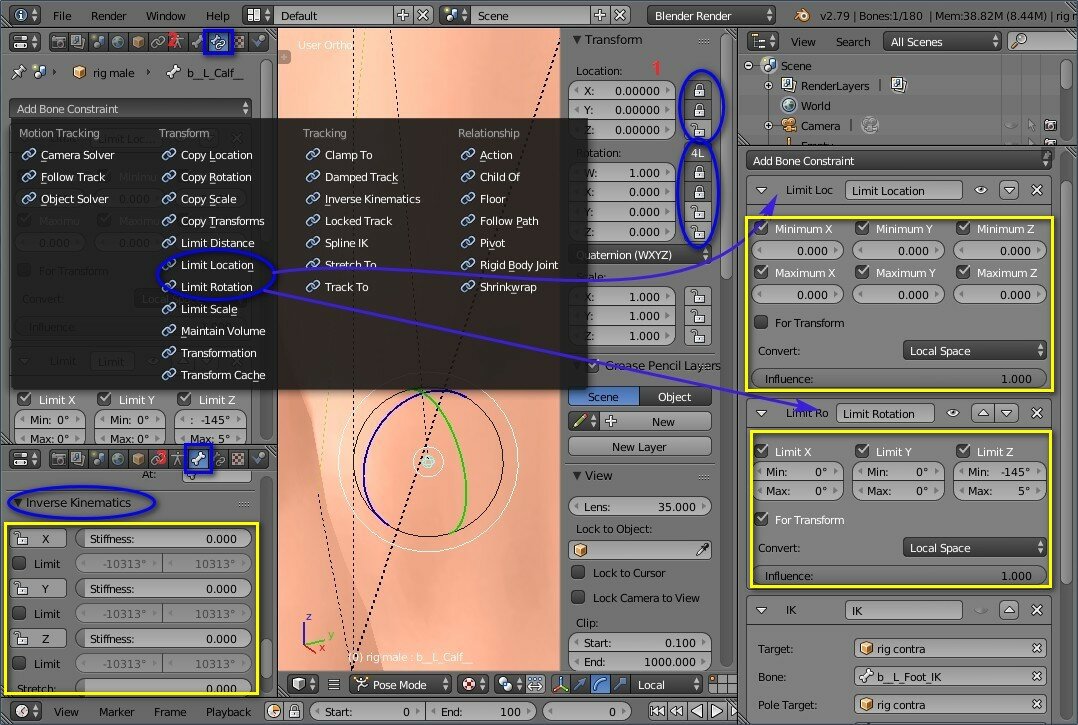
Task: Lock the X location value
Action: coord(698,90)
